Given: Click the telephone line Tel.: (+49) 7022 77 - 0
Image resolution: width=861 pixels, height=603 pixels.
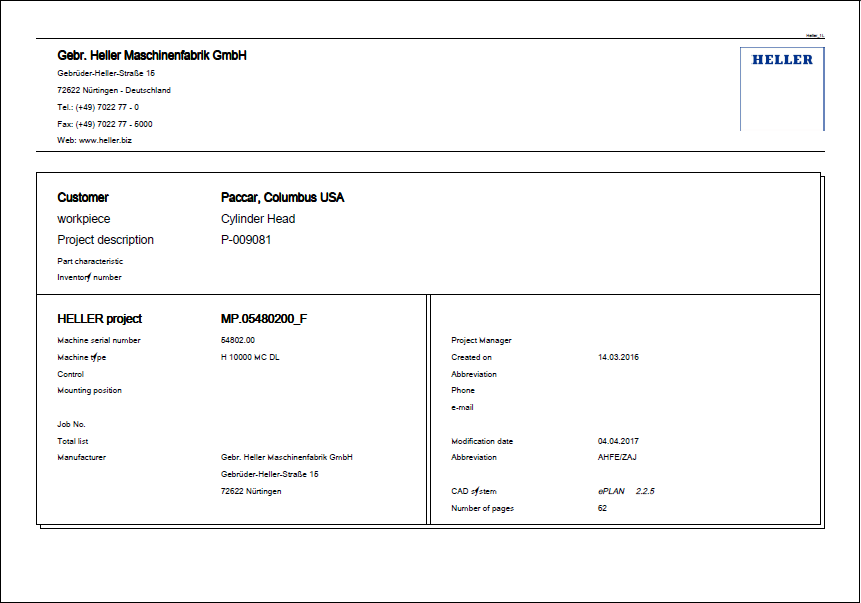Looking at the screenshot, I should 98,107.
